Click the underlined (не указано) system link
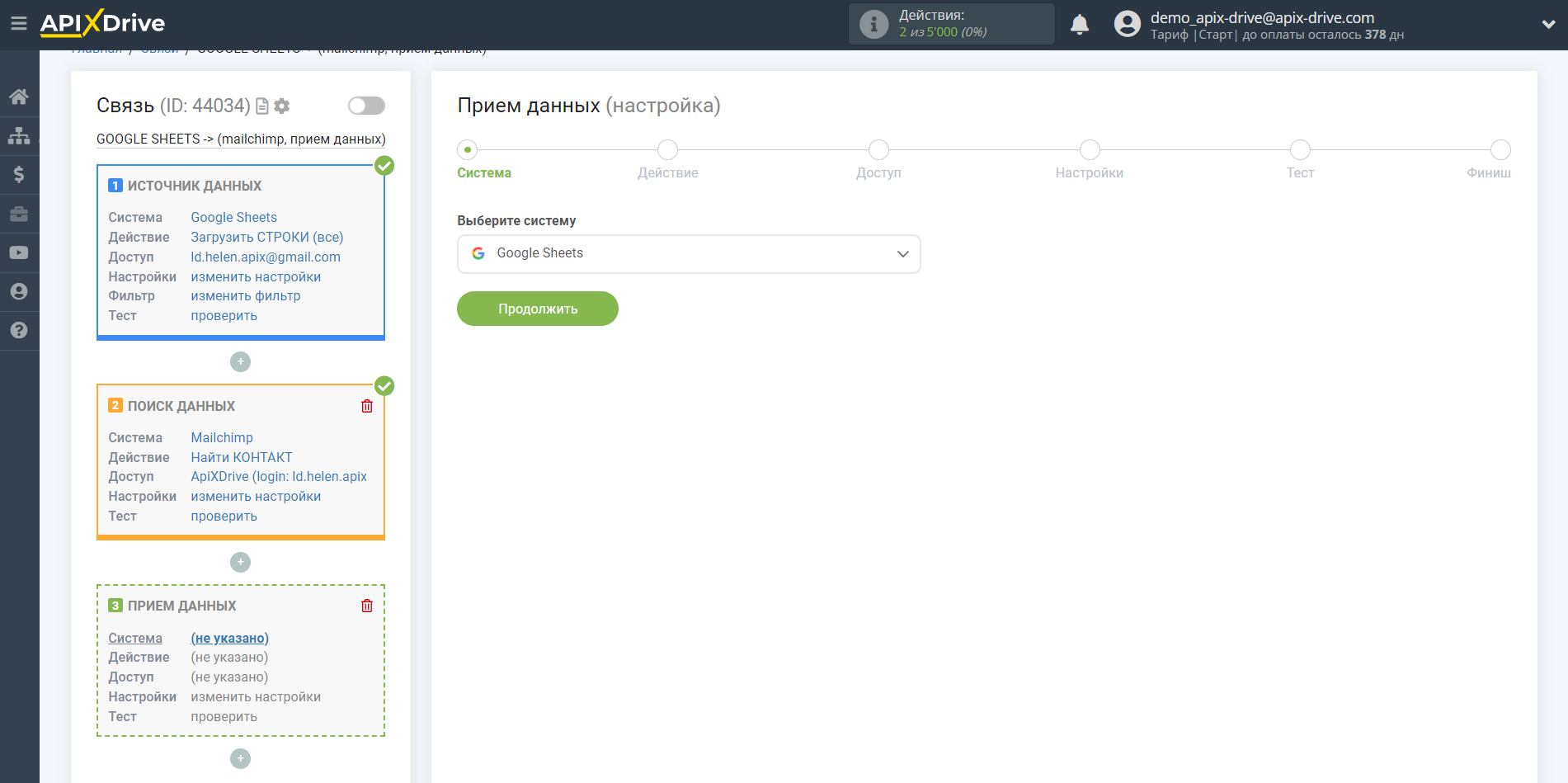The width and height of the screenshot is (1568, 783). [230, 638]
